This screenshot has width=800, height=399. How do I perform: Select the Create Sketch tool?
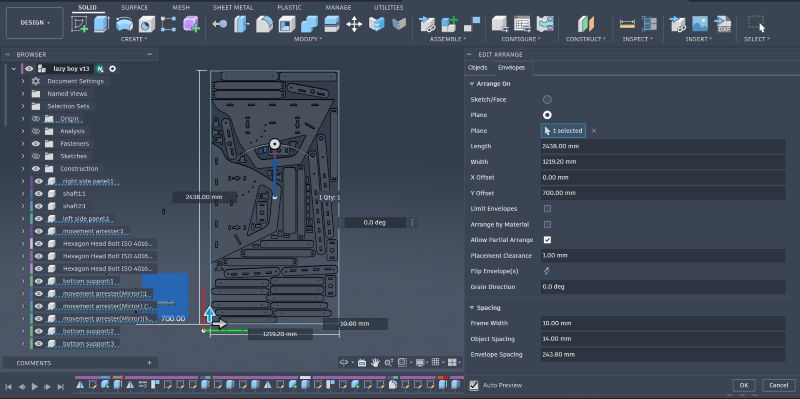pyautogui.click(x=79, y=23)
